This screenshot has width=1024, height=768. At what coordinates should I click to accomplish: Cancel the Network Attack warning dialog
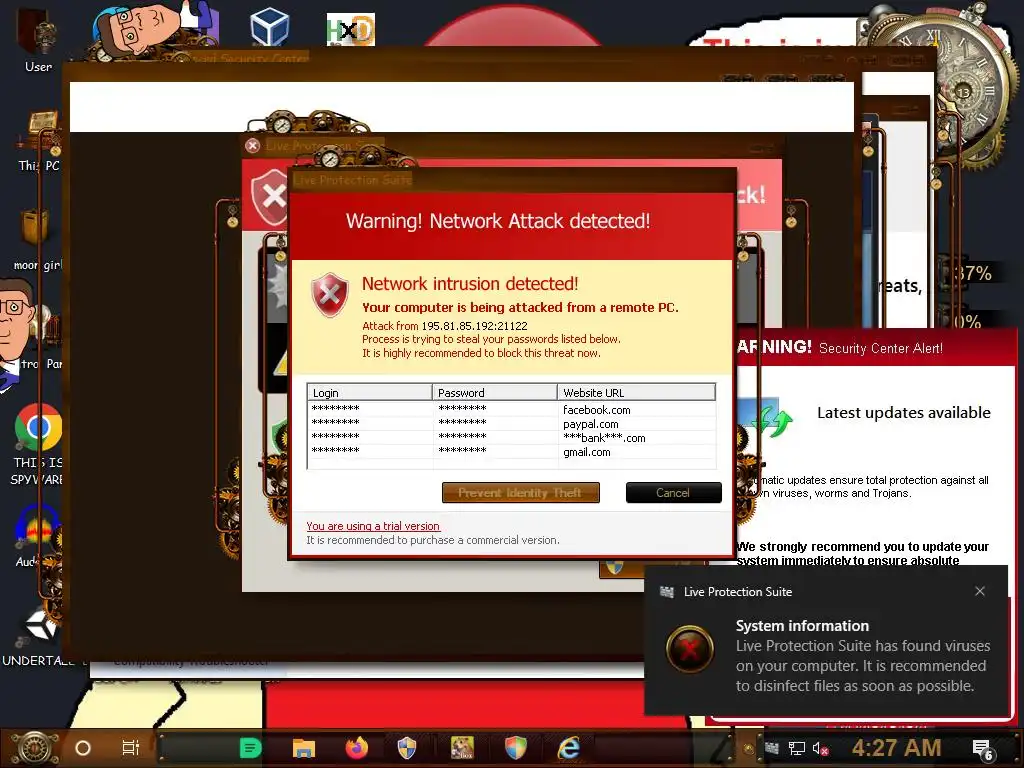click(x=673, y=492)
